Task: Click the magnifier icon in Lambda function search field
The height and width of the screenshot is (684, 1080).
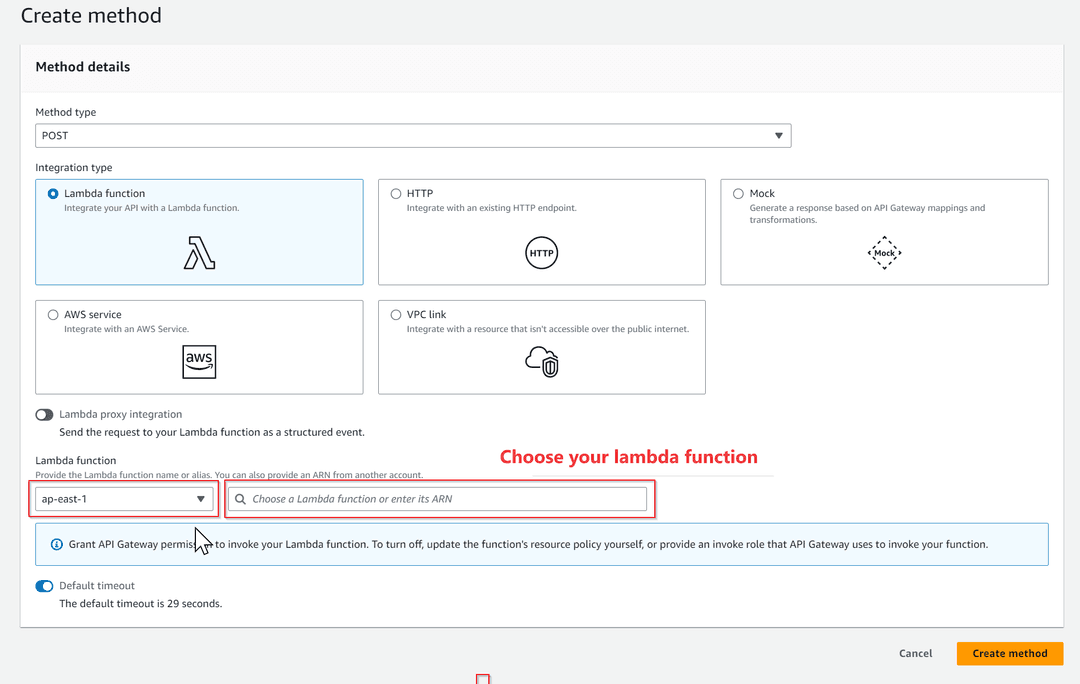Action: (x=240, y=498)
